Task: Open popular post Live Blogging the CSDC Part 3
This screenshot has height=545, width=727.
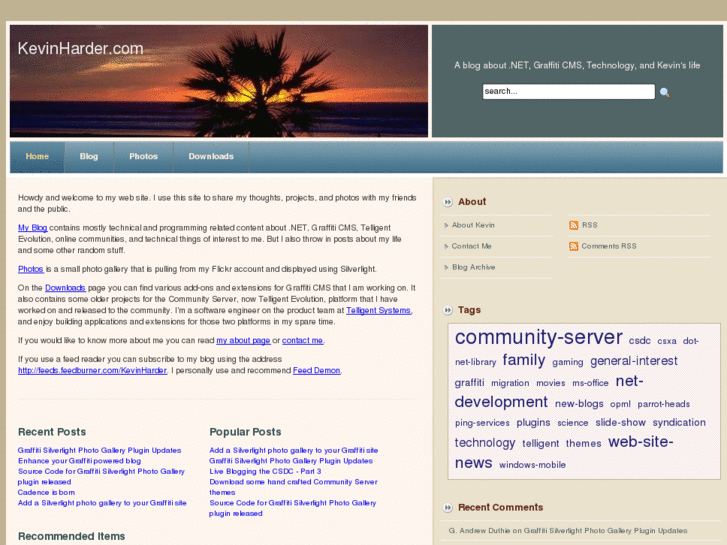Action: tap(265, 471)
